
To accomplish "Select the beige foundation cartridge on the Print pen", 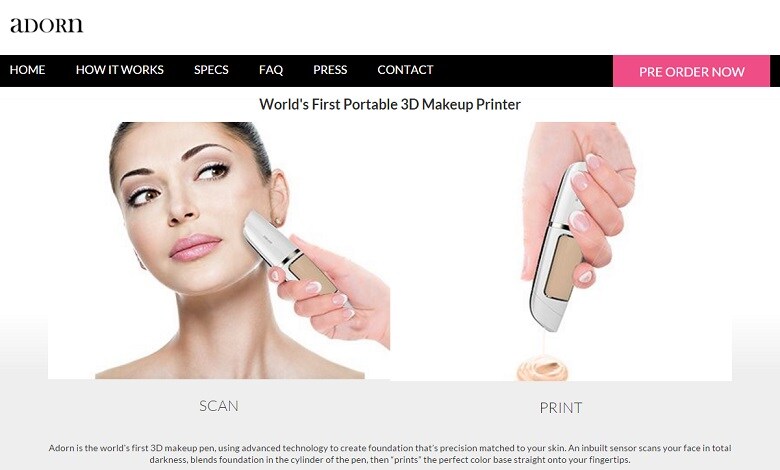I will pyautogui.click(x=563, y=267).
